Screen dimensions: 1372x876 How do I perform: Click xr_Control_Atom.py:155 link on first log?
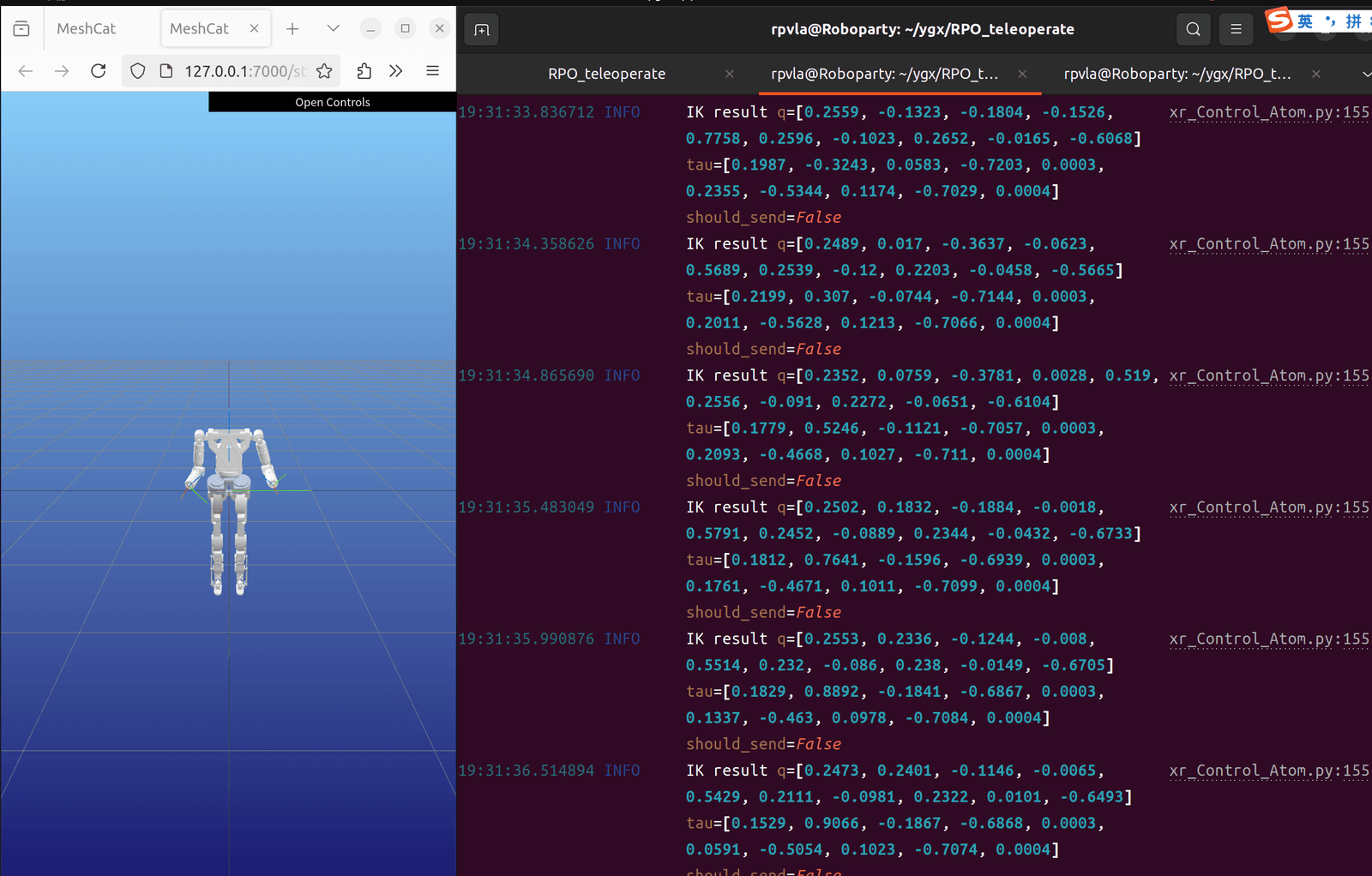(x=1269, y=112)
